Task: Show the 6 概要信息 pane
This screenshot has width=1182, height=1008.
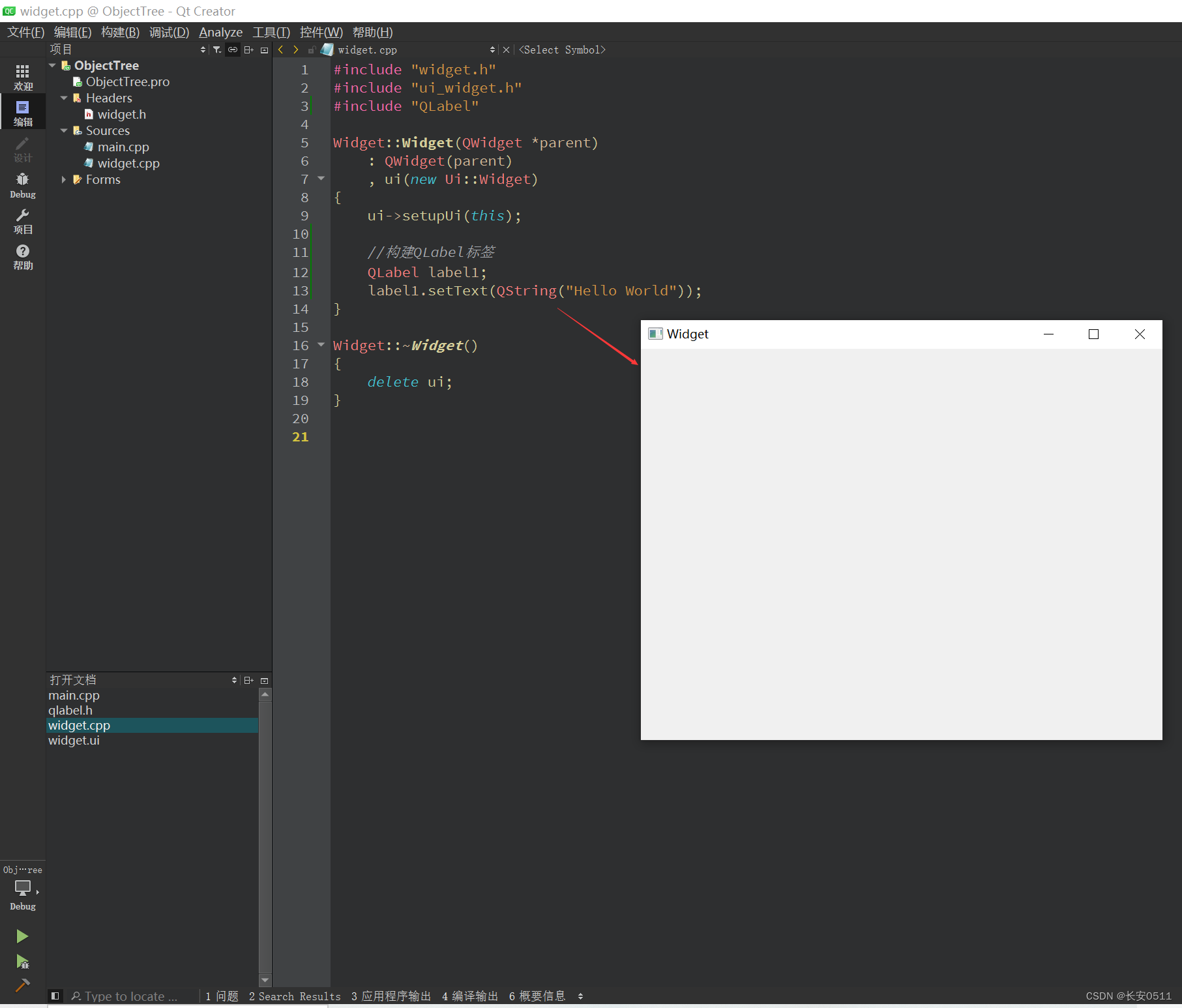Action: click(x=537, y=996)
